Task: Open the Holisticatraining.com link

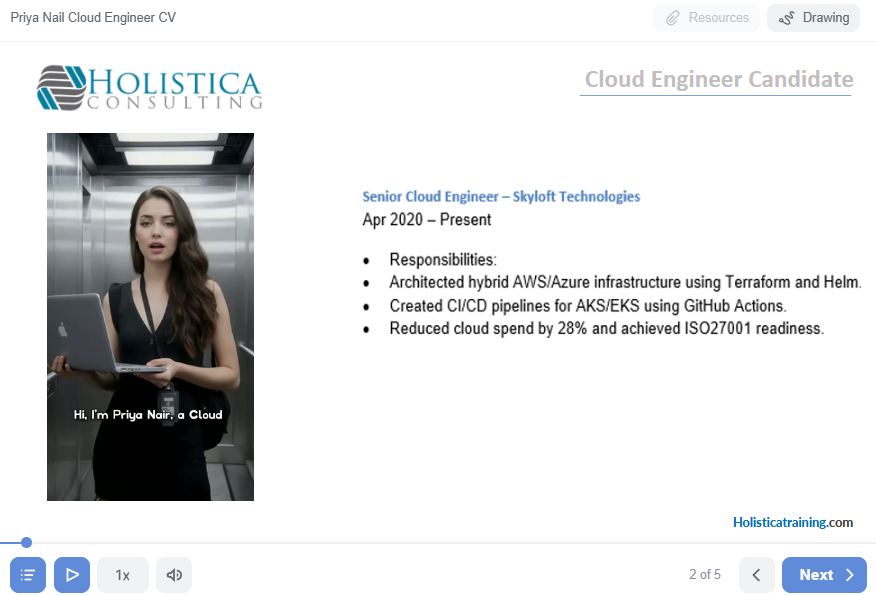Action: (x=793, y=522)
